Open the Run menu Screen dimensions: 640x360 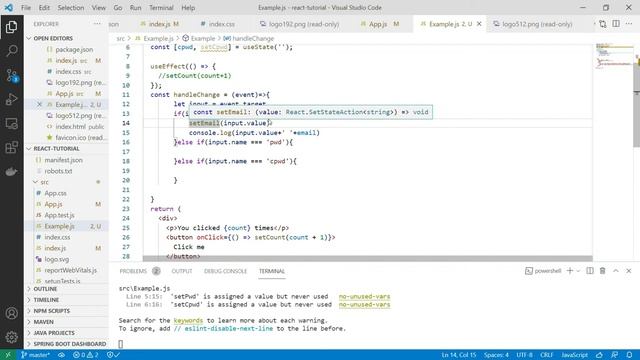(x=135, y=7)
